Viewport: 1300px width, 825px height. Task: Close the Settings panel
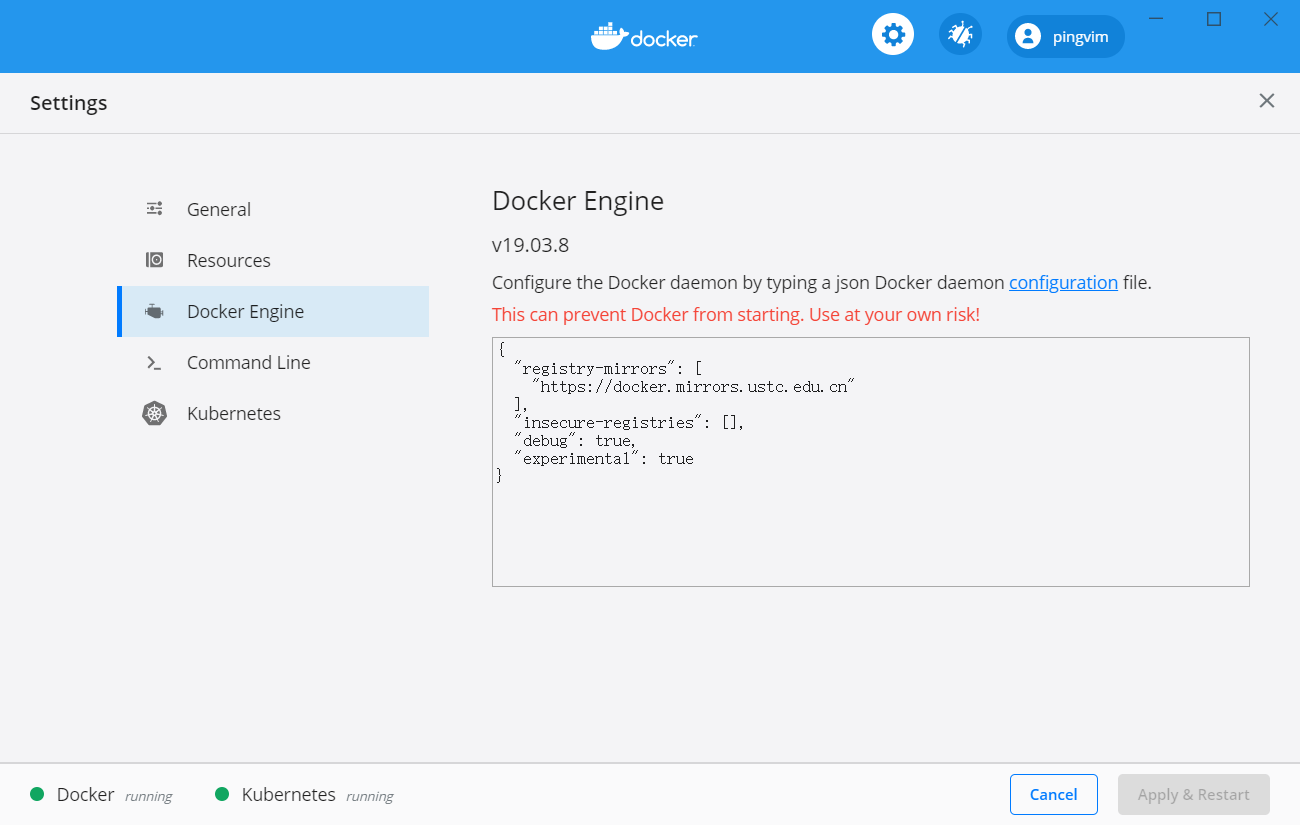1266,101
